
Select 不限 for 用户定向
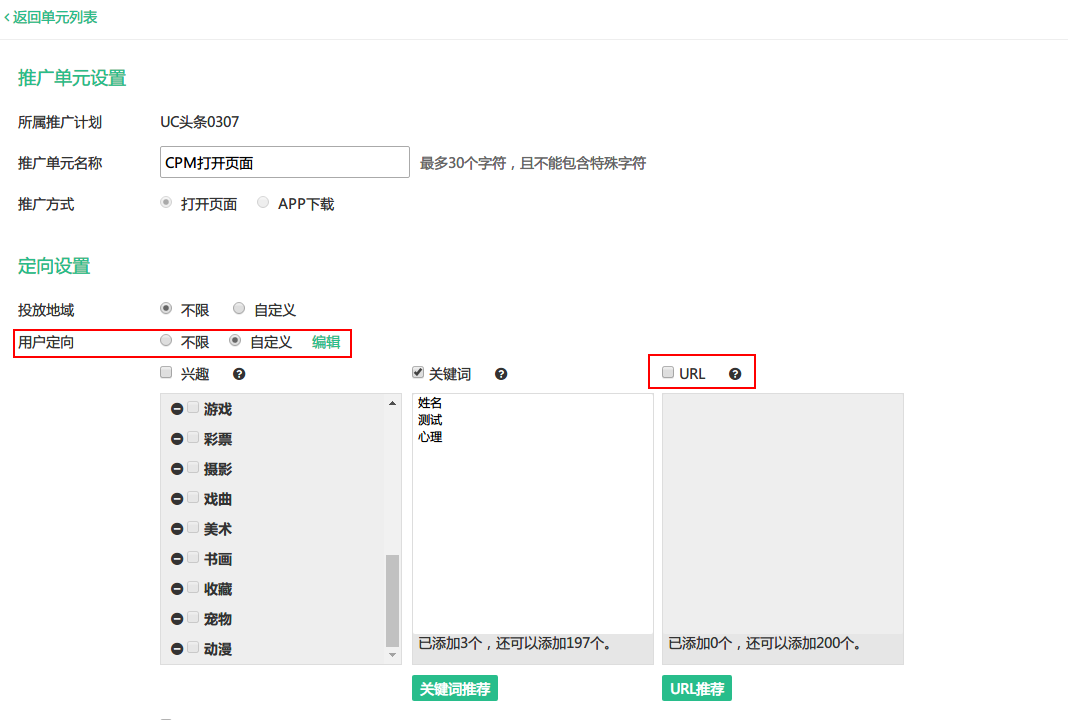click(x=166, y=340)
